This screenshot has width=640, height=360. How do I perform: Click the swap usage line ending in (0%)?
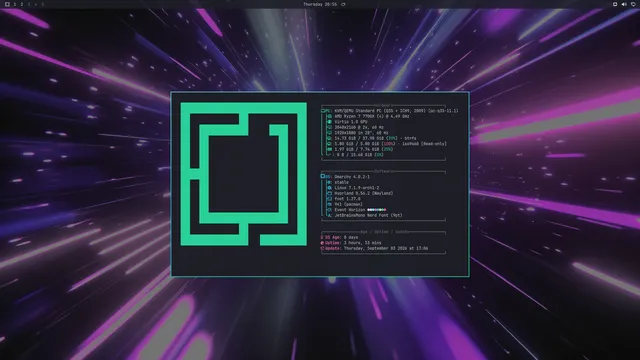(360, 155)
